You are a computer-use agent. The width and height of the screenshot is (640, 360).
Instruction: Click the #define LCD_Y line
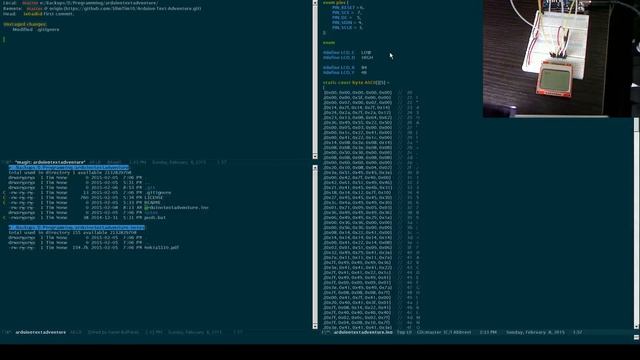point(345,72)
